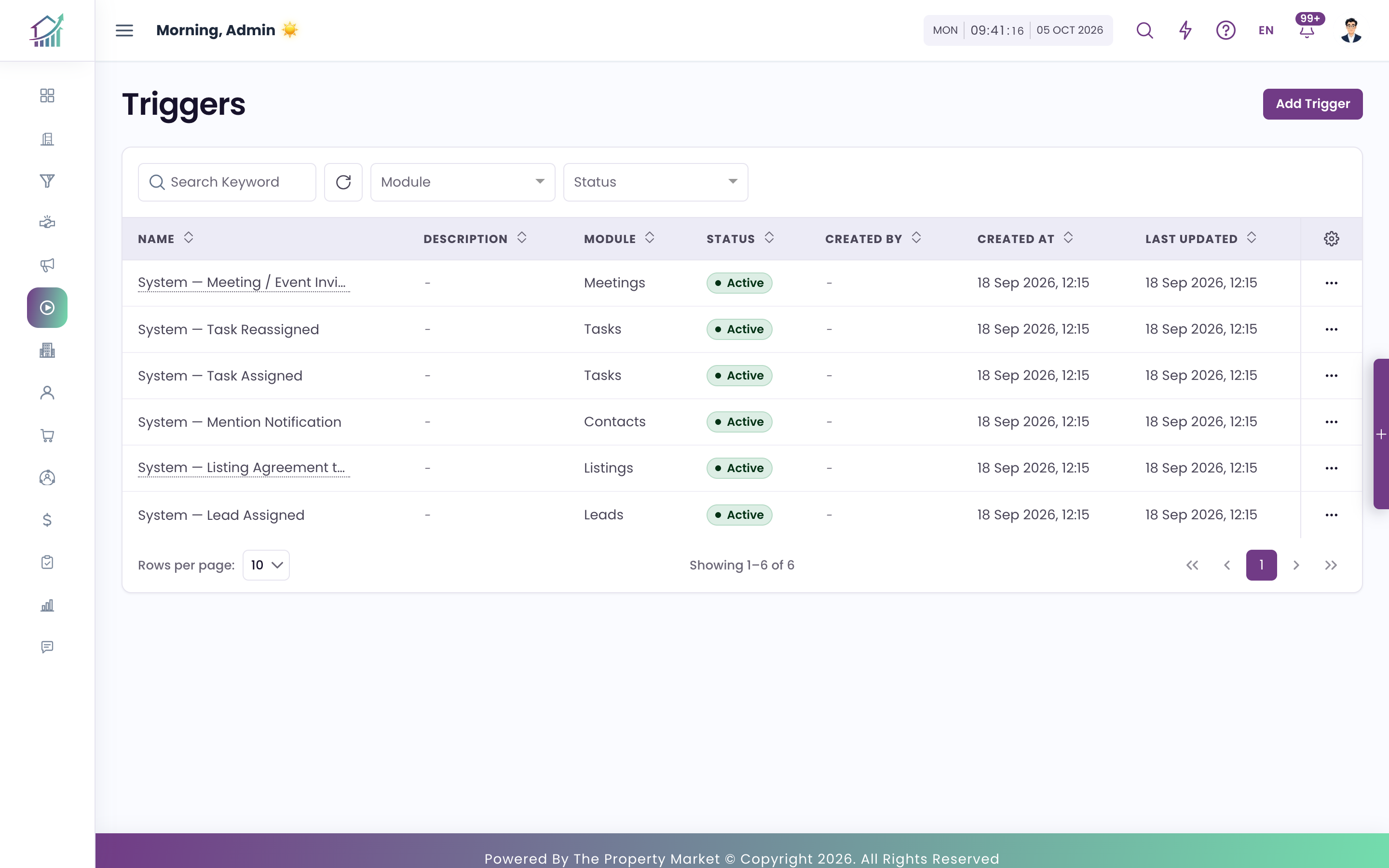1389x868 pixels.
Task: Click the refresh table button
Action: coord(343,182)
